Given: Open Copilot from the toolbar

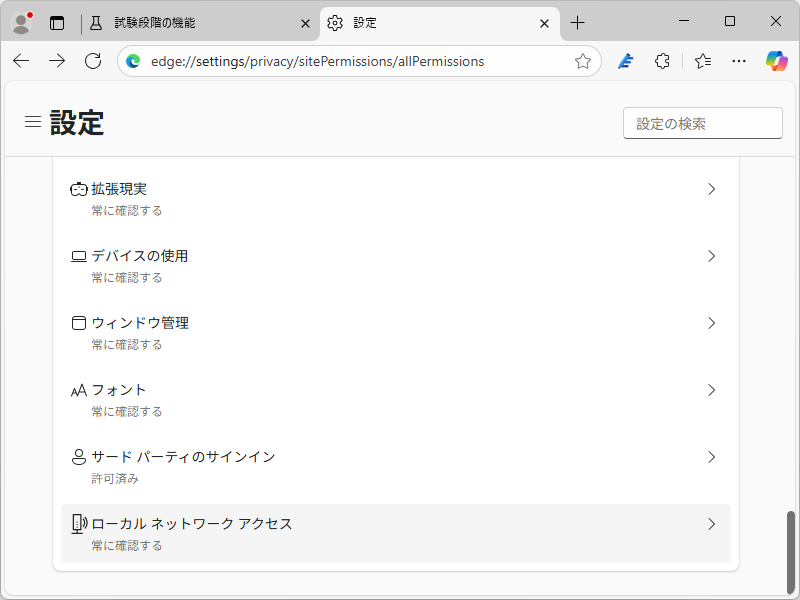Looking at the screenshot, I should pyautogui.click(x=777, y=61).
